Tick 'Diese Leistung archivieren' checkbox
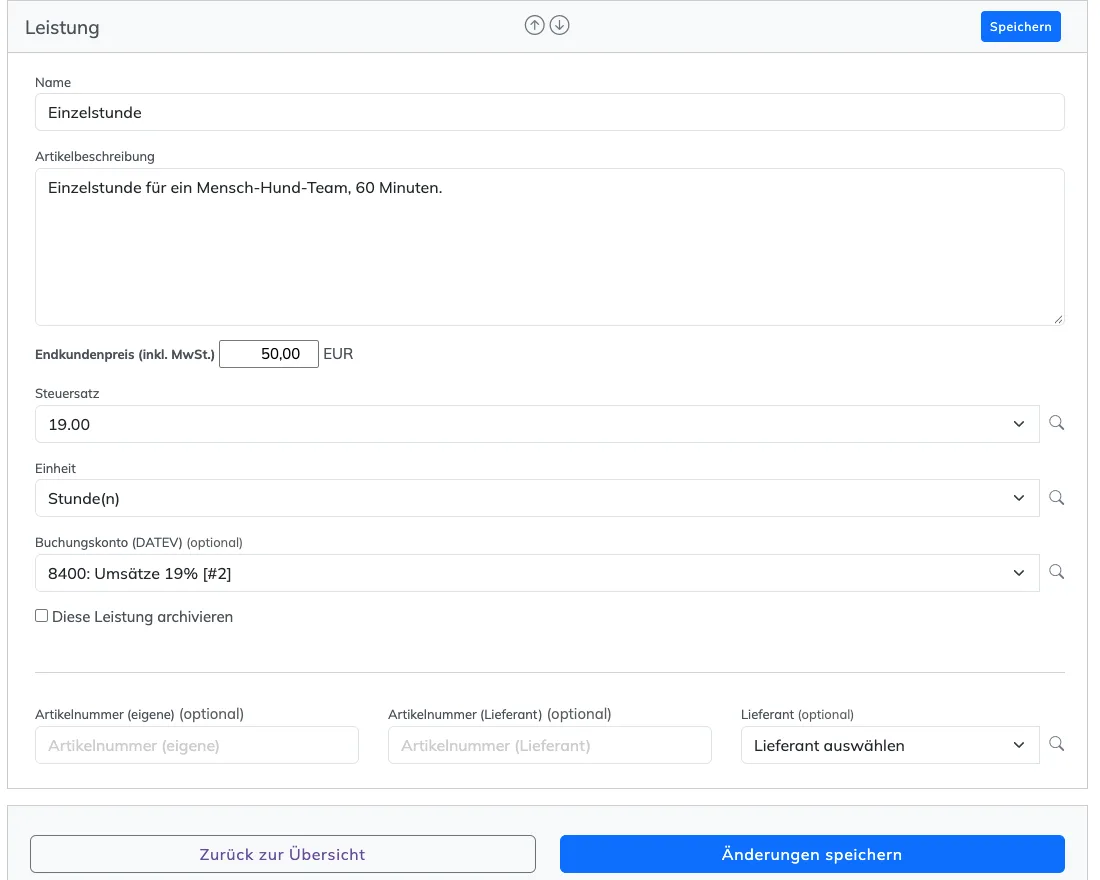 coord(42,616)
